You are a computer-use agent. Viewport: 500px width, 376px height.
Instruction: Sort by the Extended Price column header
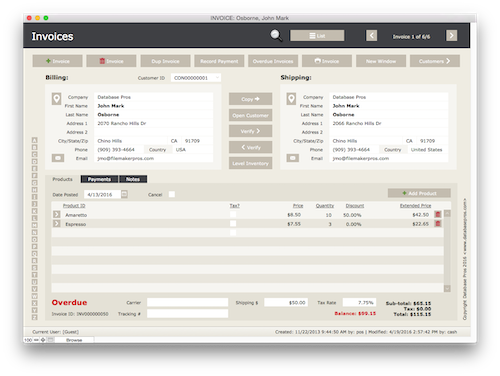[x=415, y=206]
